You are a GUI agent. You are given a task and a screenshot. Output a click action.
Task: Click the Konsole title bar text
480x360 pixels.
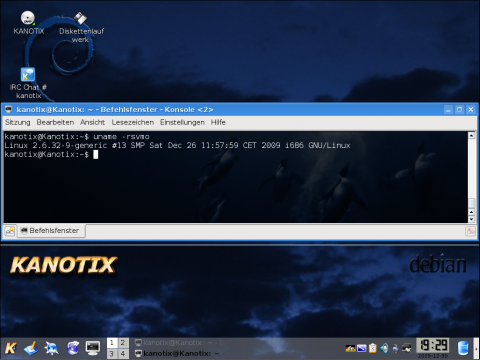point(115,110)
